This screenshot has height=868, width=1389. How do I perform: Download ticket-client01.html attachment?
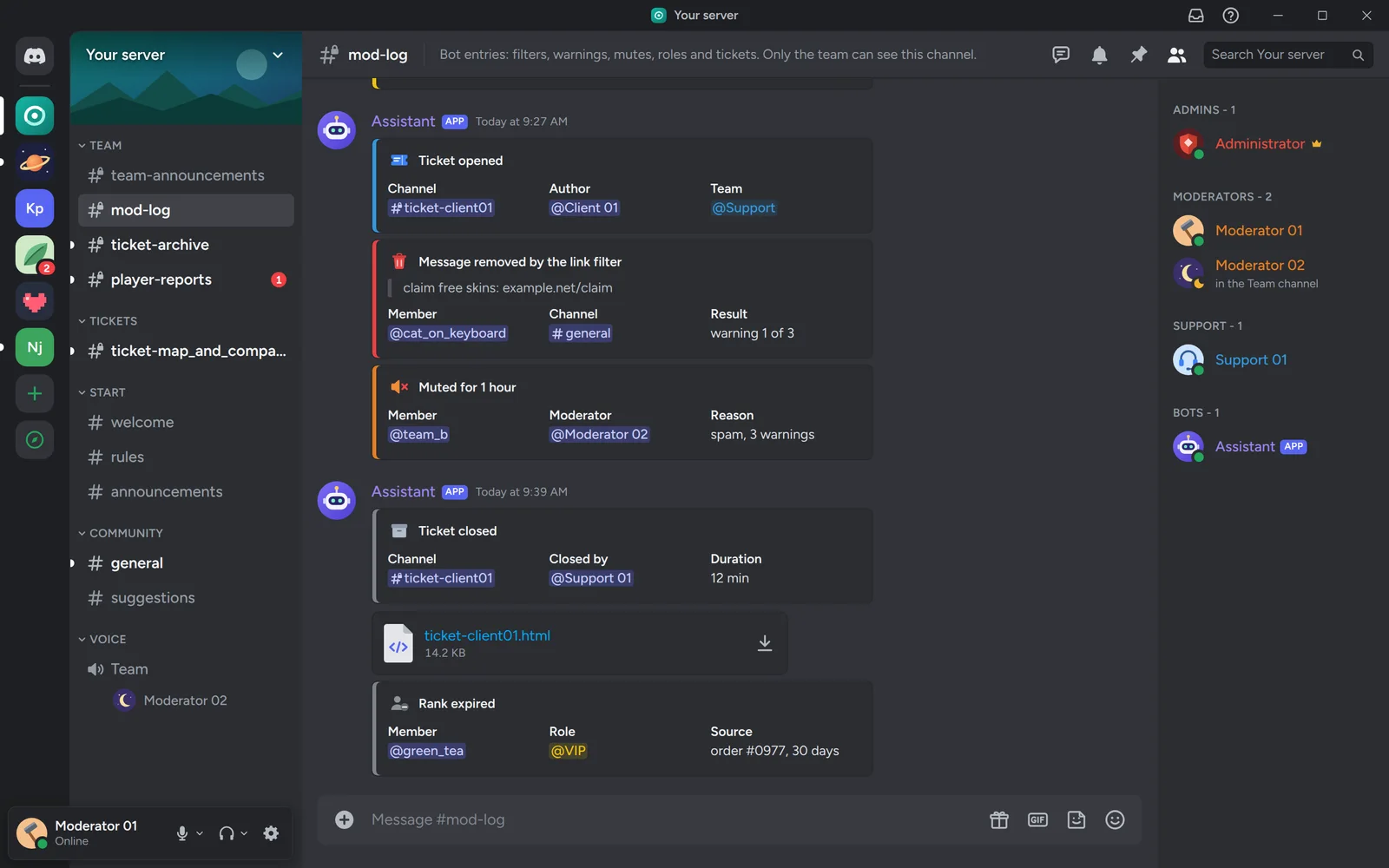(765, 643)
